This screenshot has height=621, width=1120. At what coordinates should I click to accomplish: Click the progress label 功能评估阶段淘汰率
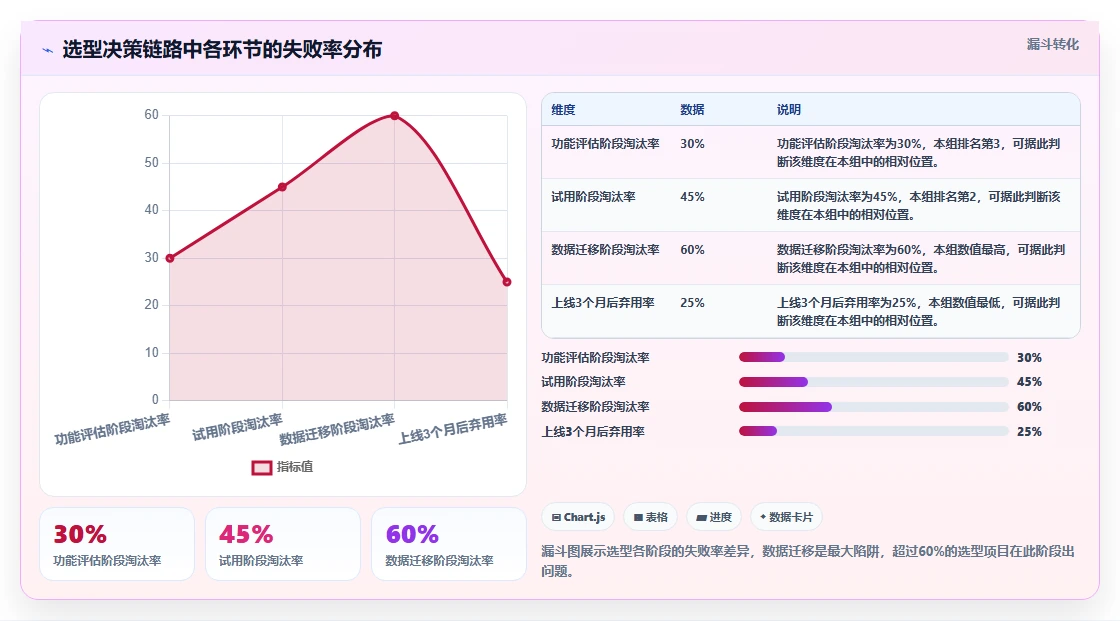pos(596,357)
